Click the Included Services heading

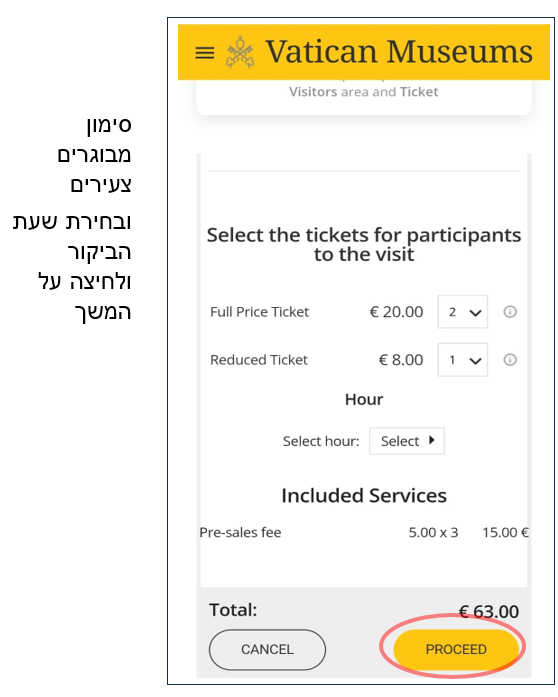[364, 496]
